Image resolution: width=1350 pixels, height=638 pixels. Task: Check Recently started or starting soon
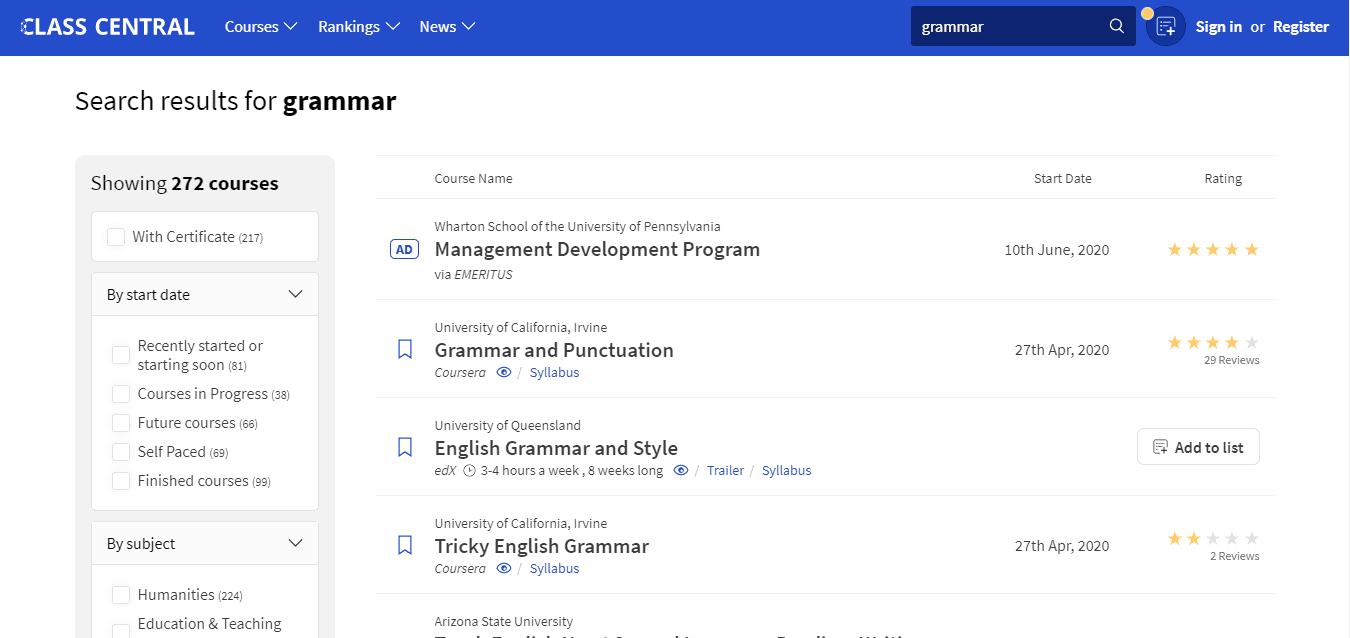pyautogui.click(x=121, y=355)
